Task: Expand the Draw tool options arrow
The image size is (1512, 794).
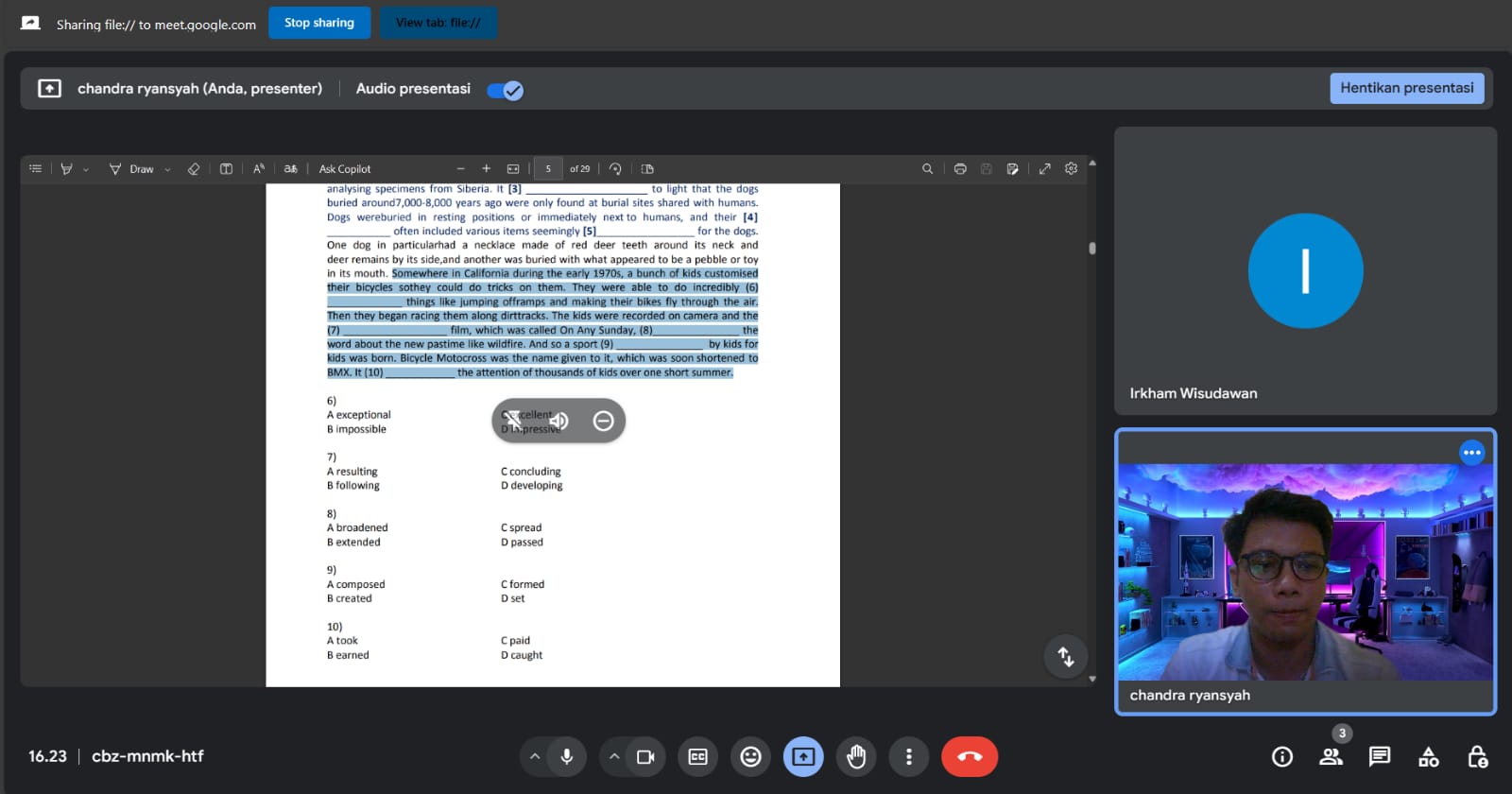Action: pyautogui.click(x=167, y=169)
